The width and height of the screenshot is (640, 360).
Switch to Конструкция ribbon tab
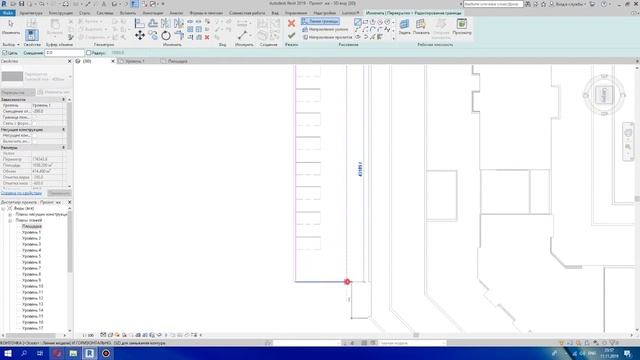(x=60, y=13)
